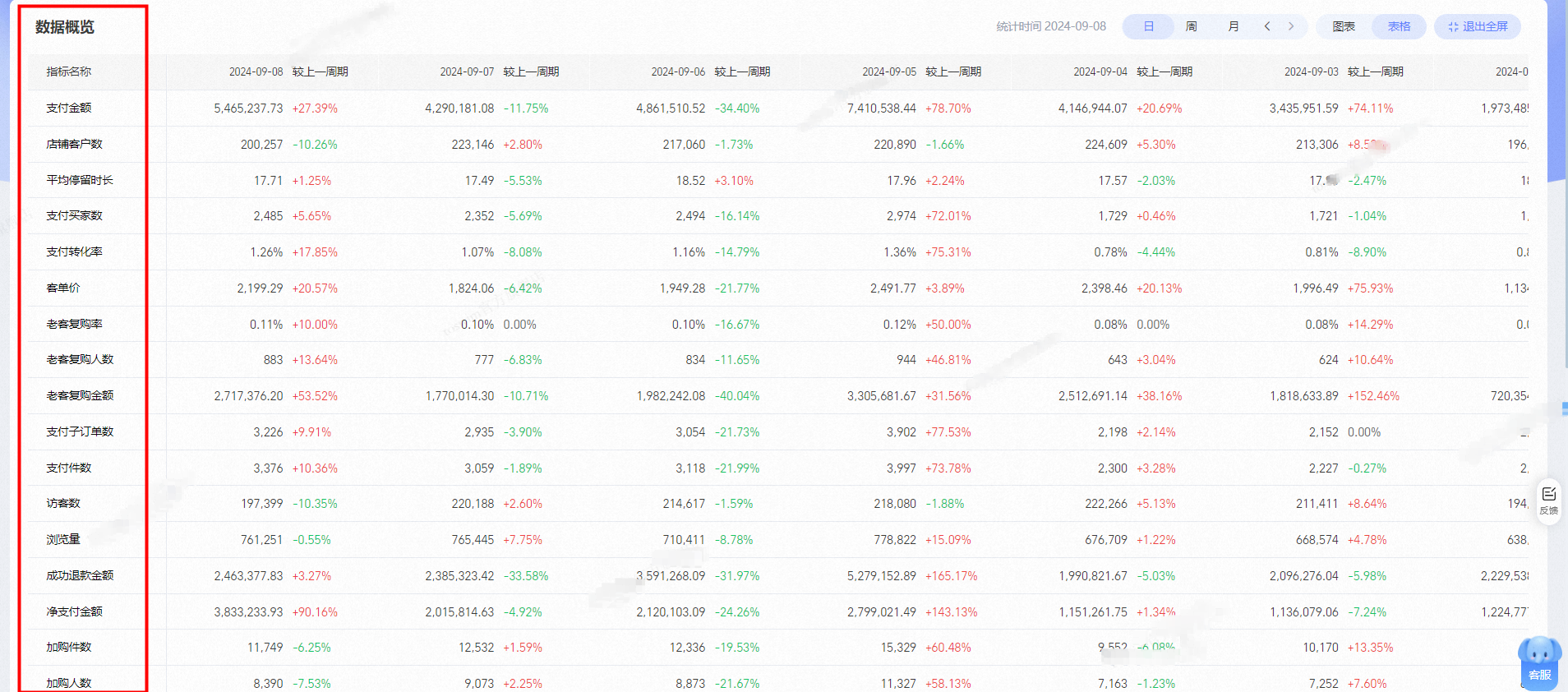Viewport: 1568px width, 692px height.
Task: Select the 月 monthly period toggle
Action: [x=1234, y=26]
